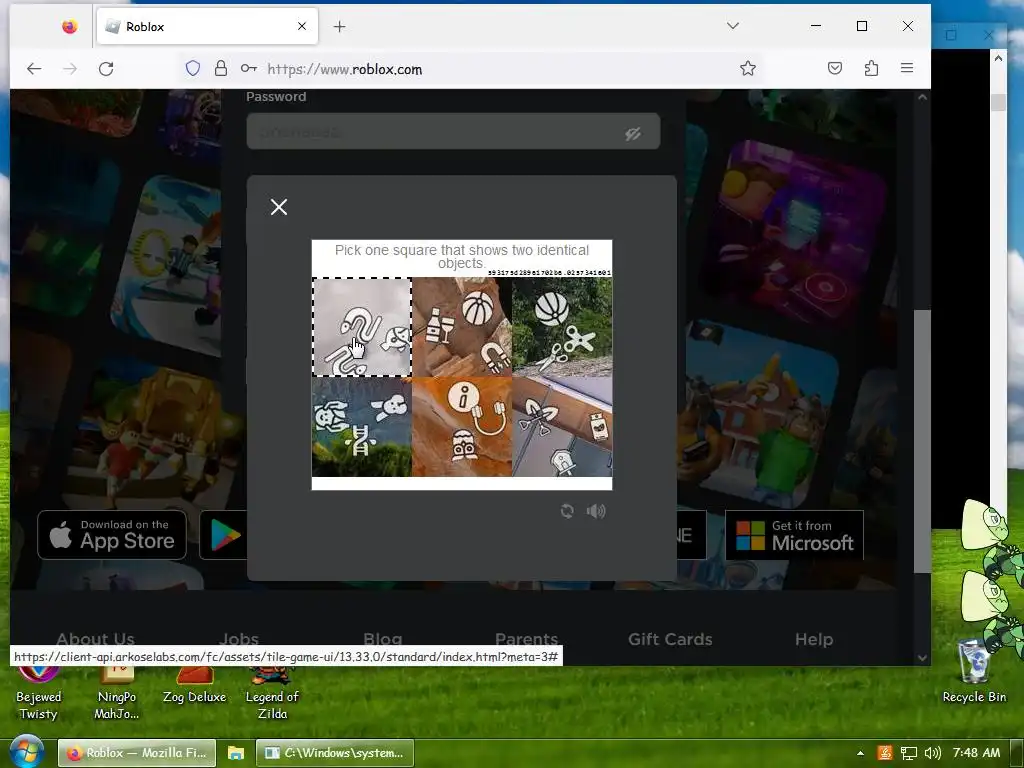
Task: Open the Help footer link
Action: [x=814, y=639]
